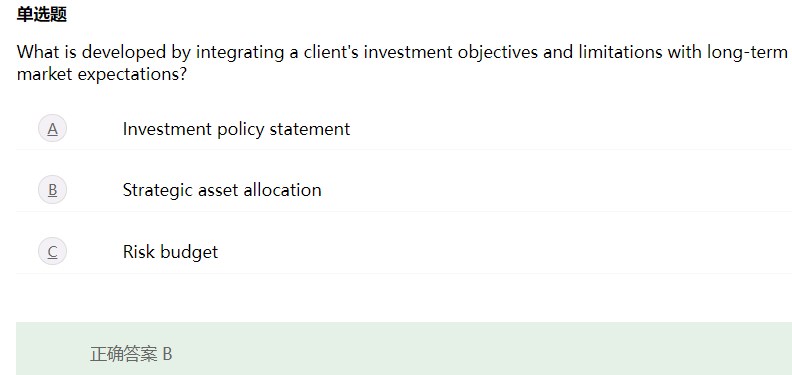Click the words 'market expectations?' in the question
The image size is (792, 375).
tap(102, 74)
